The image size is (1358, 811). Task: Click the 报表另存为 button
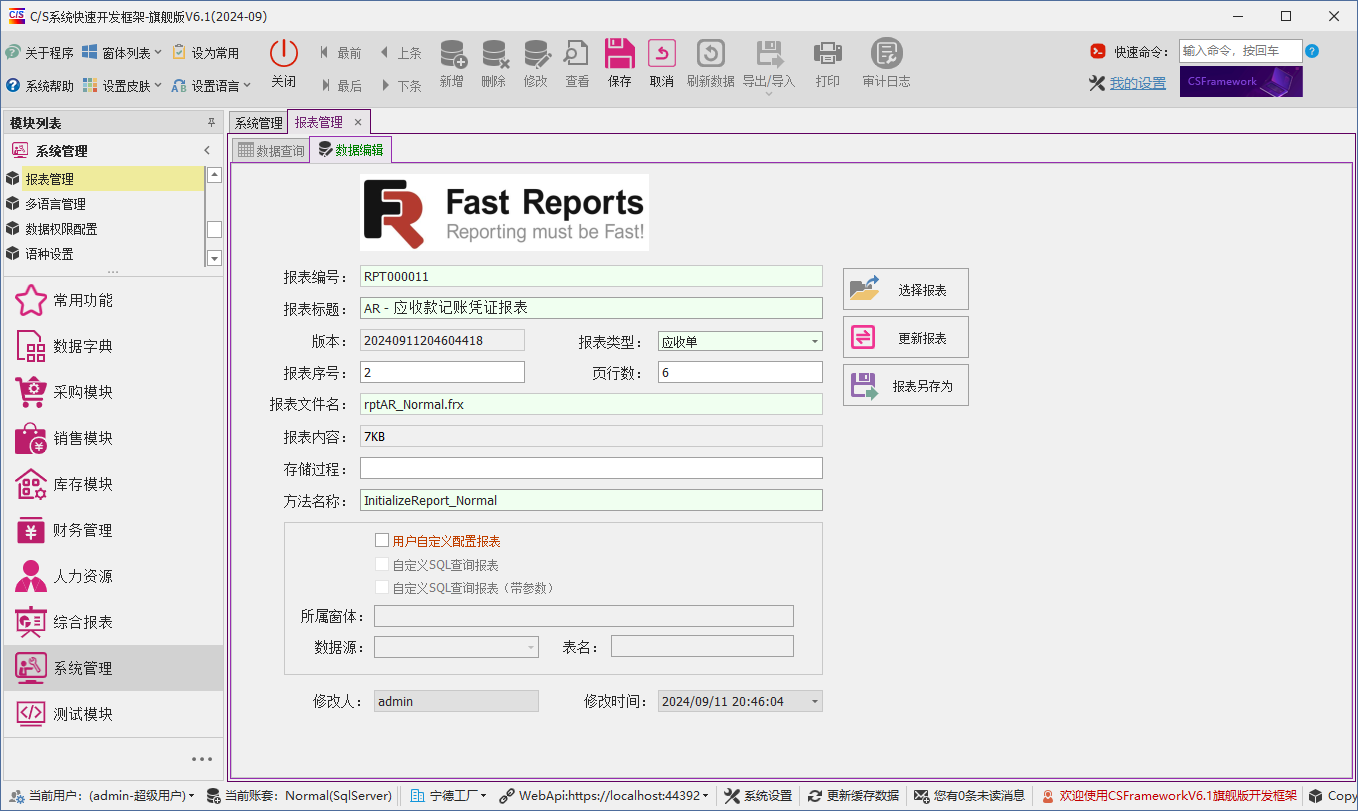coord(906,385)
